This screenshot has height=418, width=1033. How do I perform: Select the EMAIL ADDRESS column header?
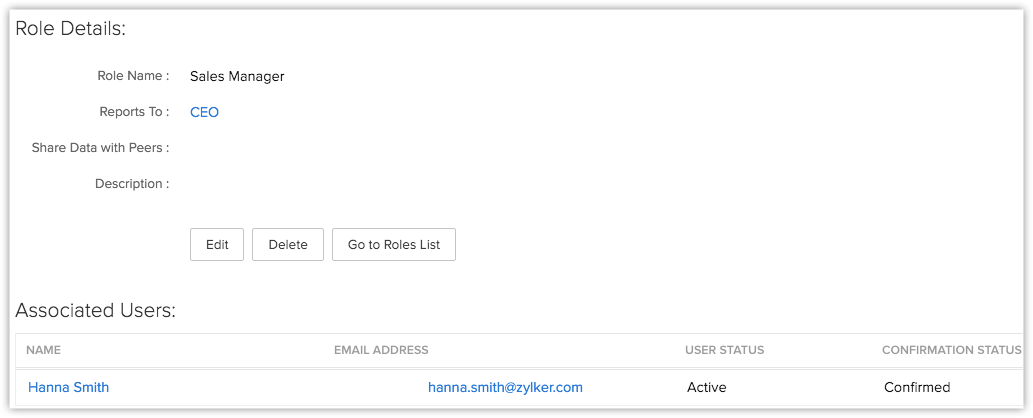click(x=381, y=350)
